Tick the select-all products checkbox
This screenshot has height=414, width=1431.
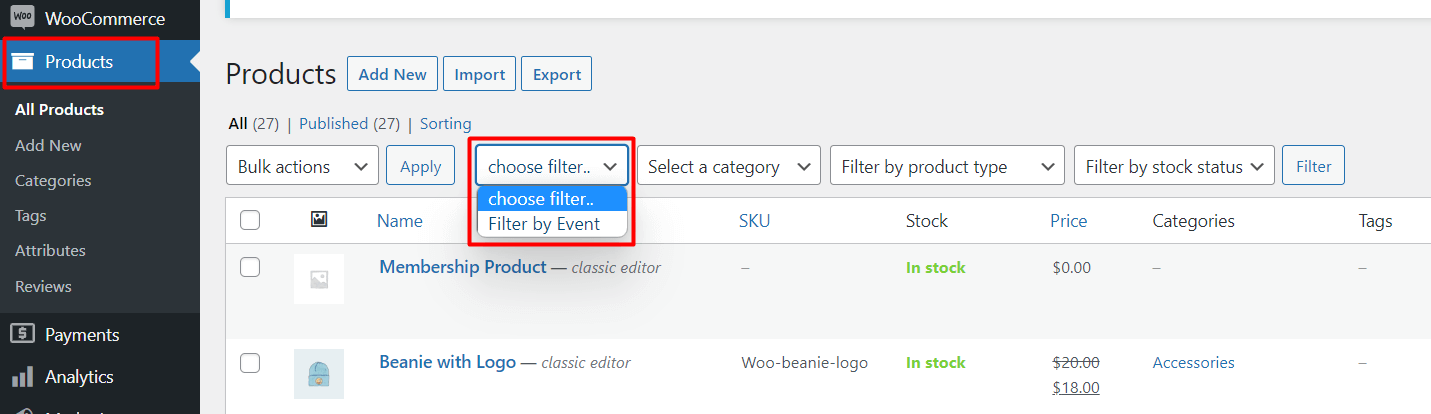pyautogui.click(x=250, y=220)
